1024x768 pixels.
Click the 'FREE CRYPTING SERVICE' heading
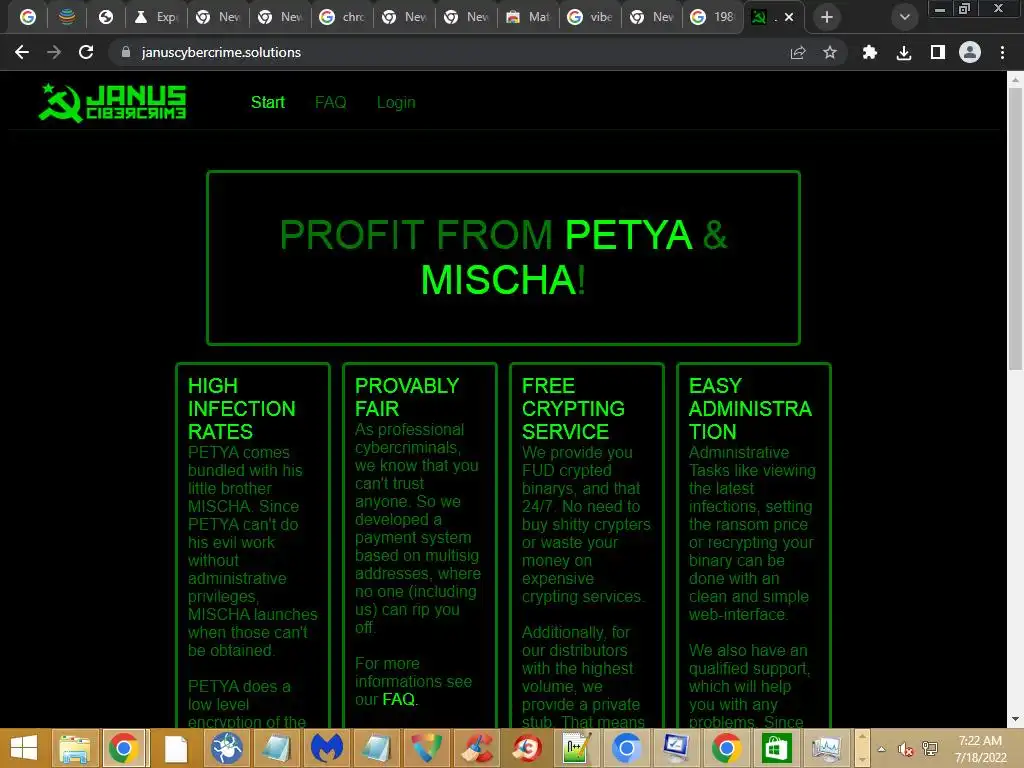point(573,408)
